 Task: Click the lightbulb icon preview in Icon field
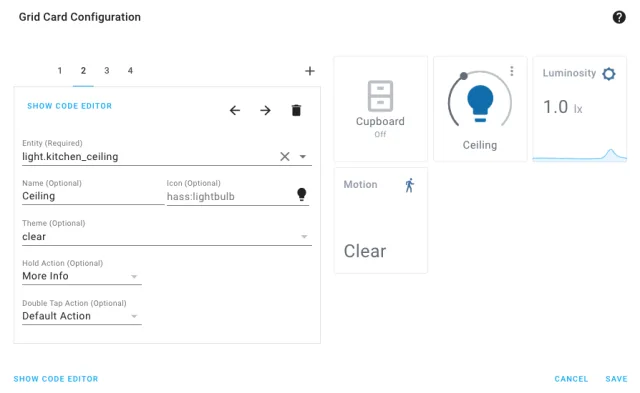coord(302,195)
